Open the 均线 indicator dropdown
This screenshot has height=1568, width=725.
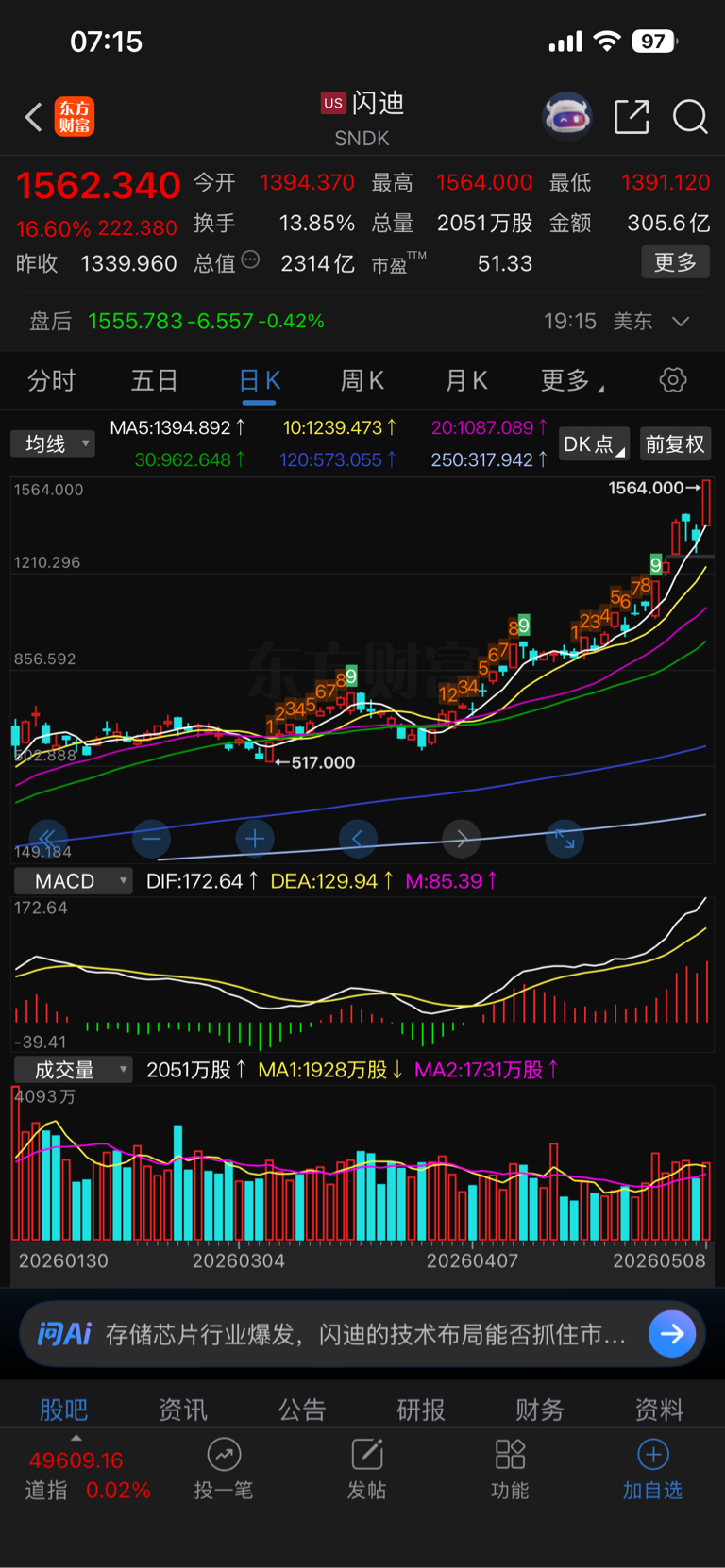(x=53, y=443)
